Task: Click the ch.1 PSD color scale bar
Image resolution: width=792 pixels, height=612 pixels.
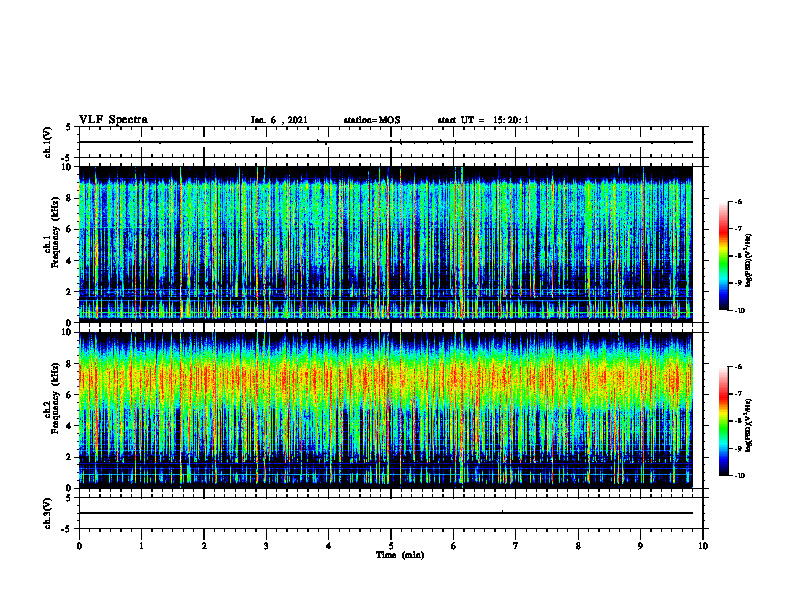Action: click(x=723, y=256)
